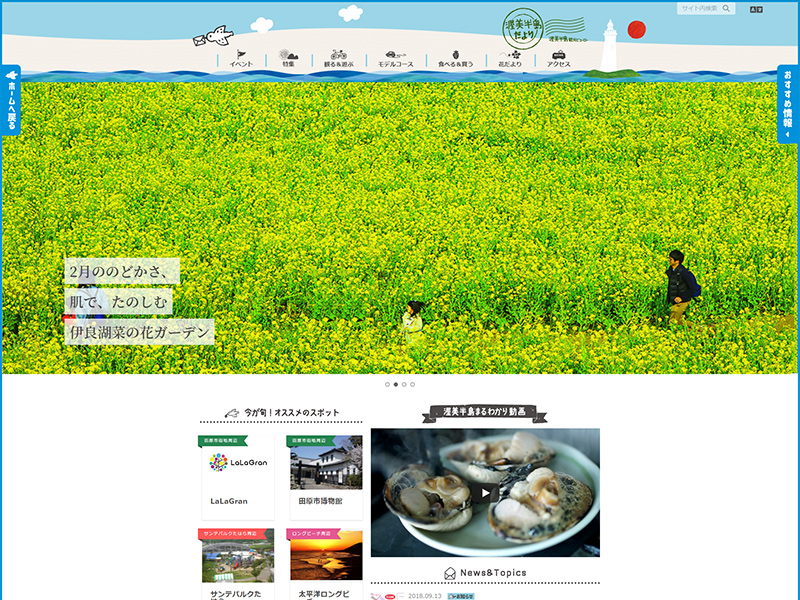
Task: Click the car icon above モデルコース
Action: (395, 55)
